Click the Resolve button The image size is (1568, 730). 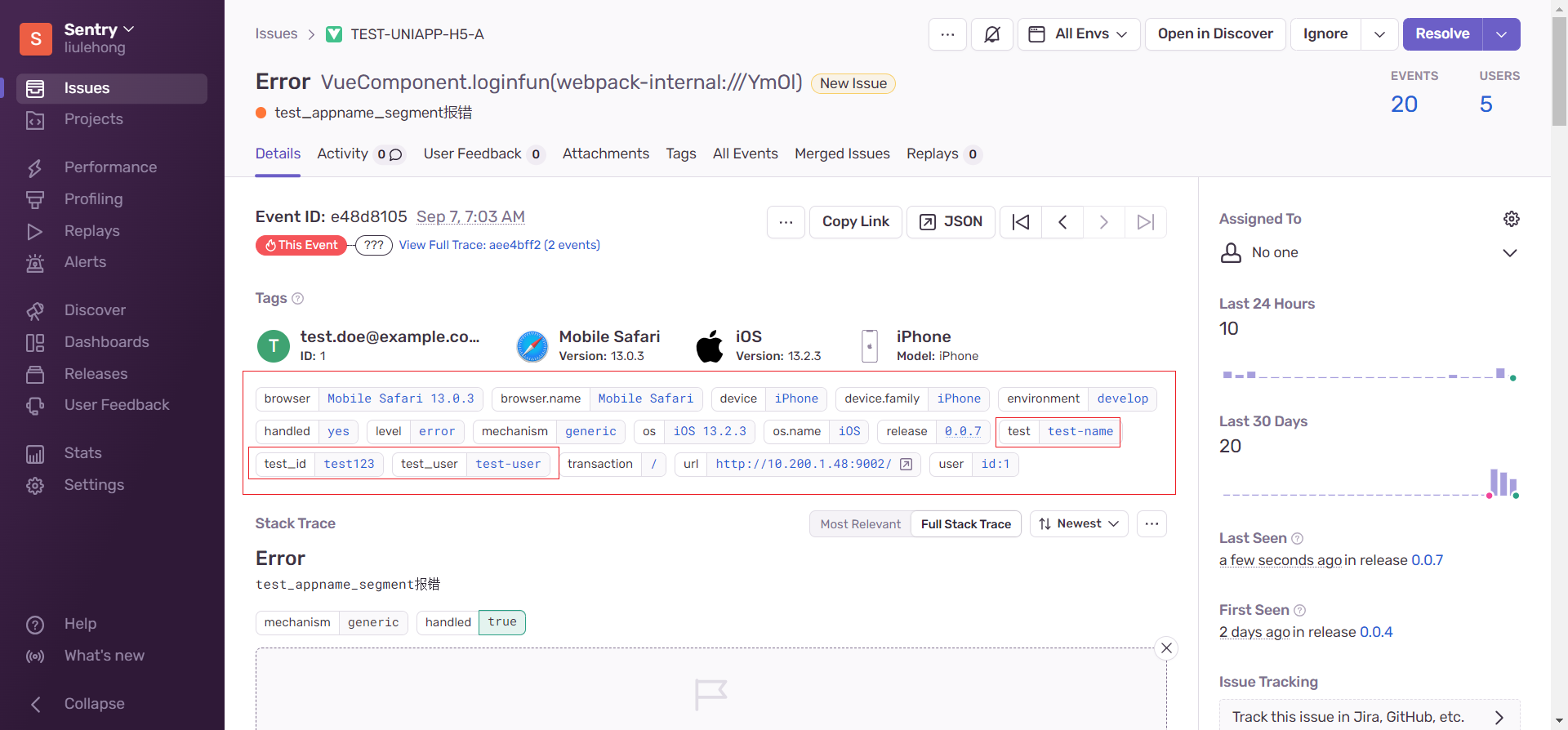click(1442, 34)
